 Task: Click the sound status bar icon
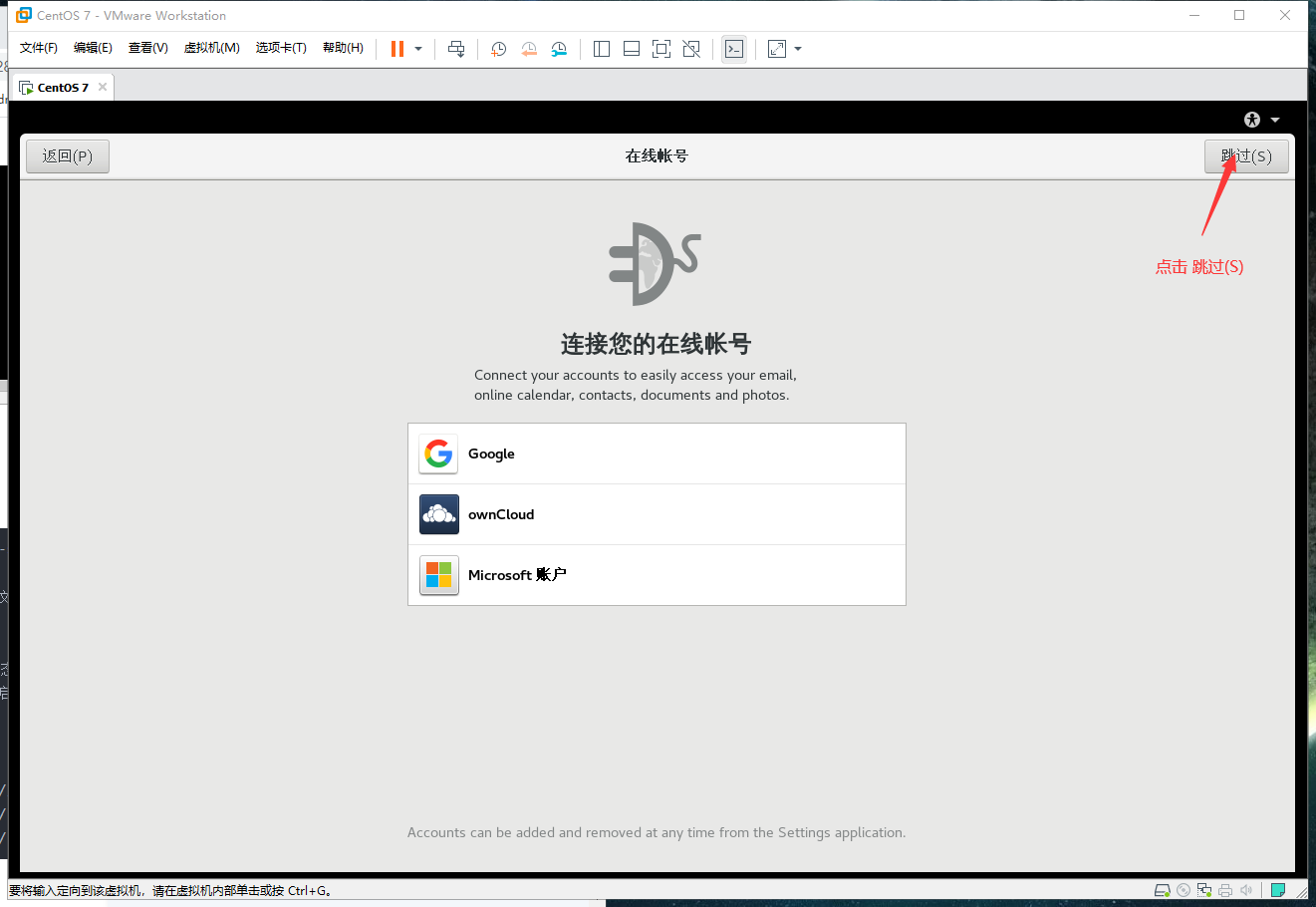pyautogui.click(x=1246, y=889)
